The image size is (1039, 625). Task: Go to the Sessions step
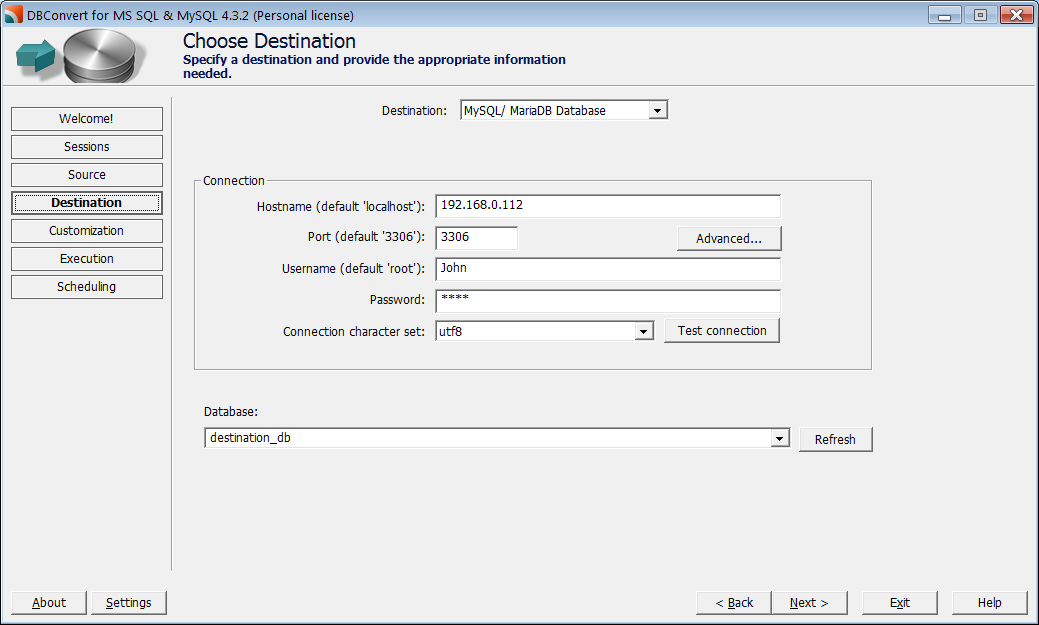[x=87, y=146]
